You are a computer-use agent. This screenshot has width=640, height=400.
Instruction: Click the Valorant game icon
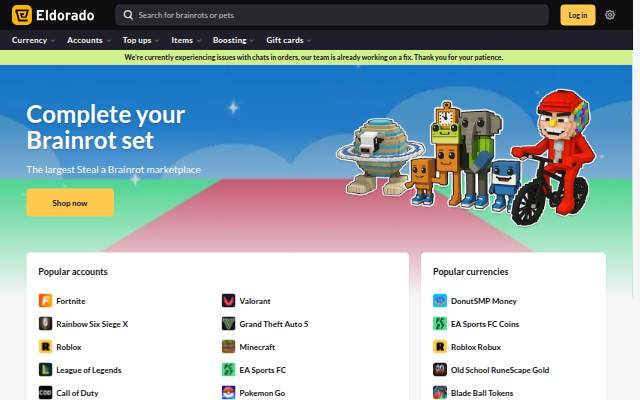pos(229,300)
